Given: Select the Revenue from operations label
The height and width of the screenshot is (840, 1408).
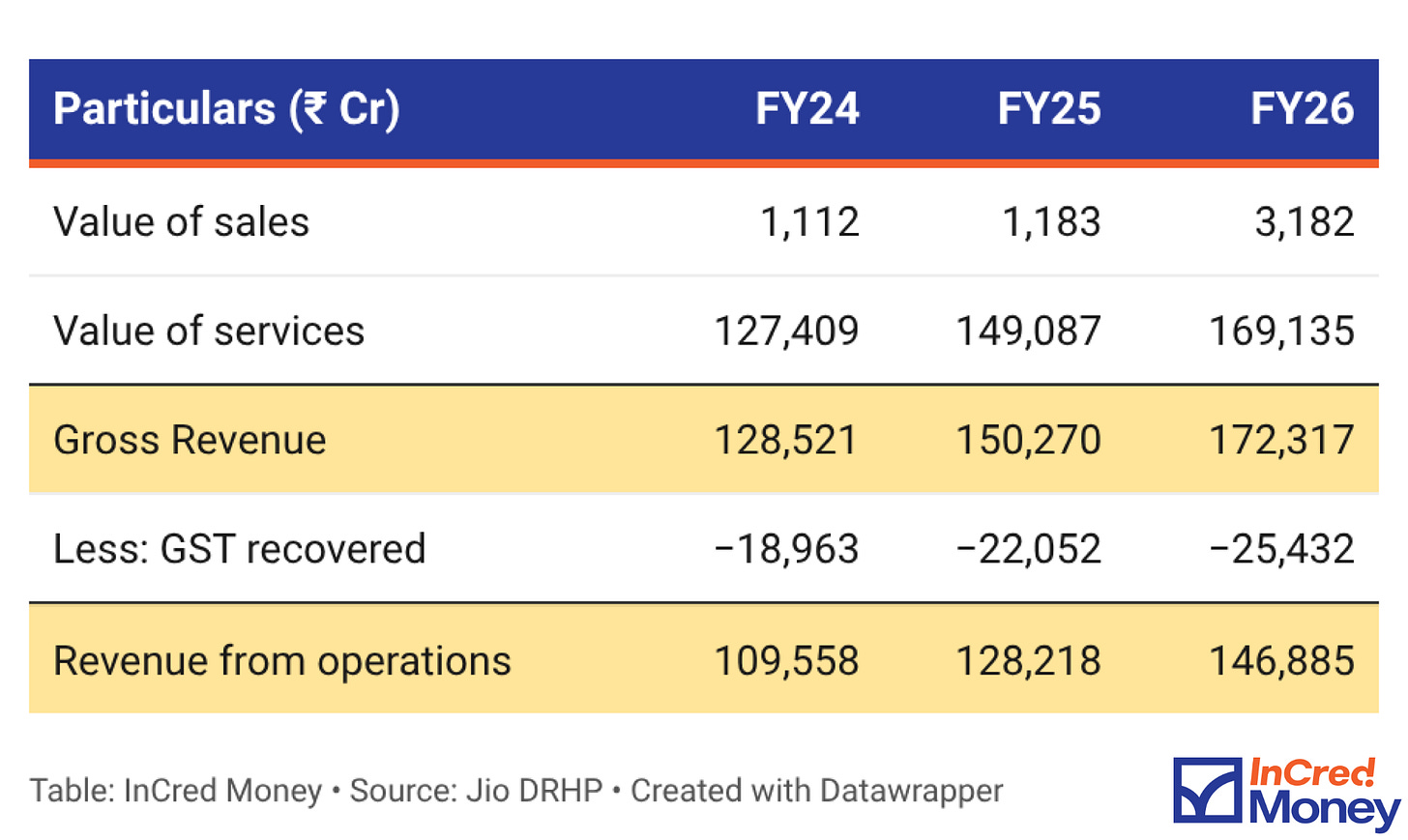Looking at the screenshot, I should [281, 661].
